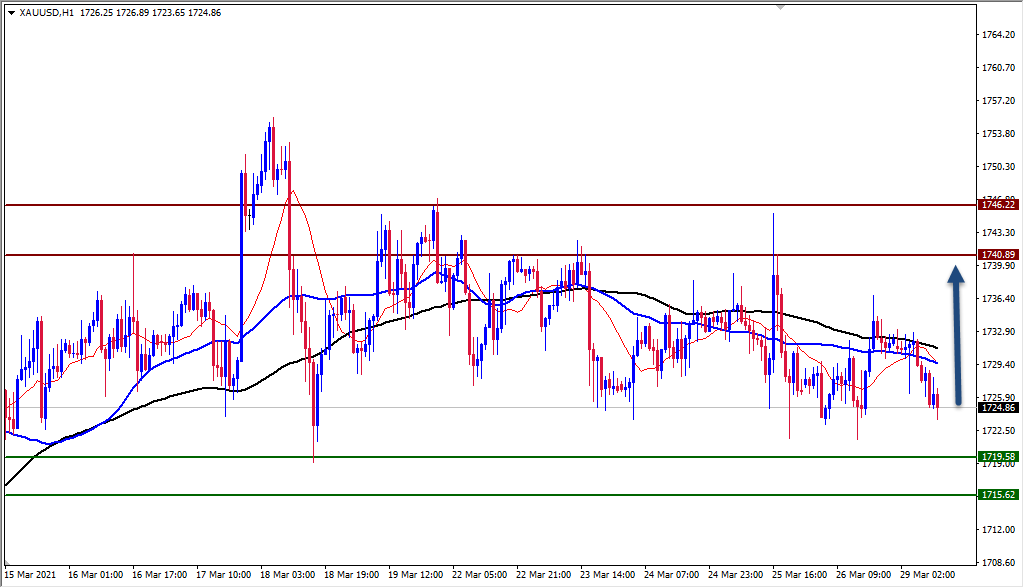Click the 1760.70 price scale value
The width and height of the screenshot is (1024, 588).
coord(999,67)
